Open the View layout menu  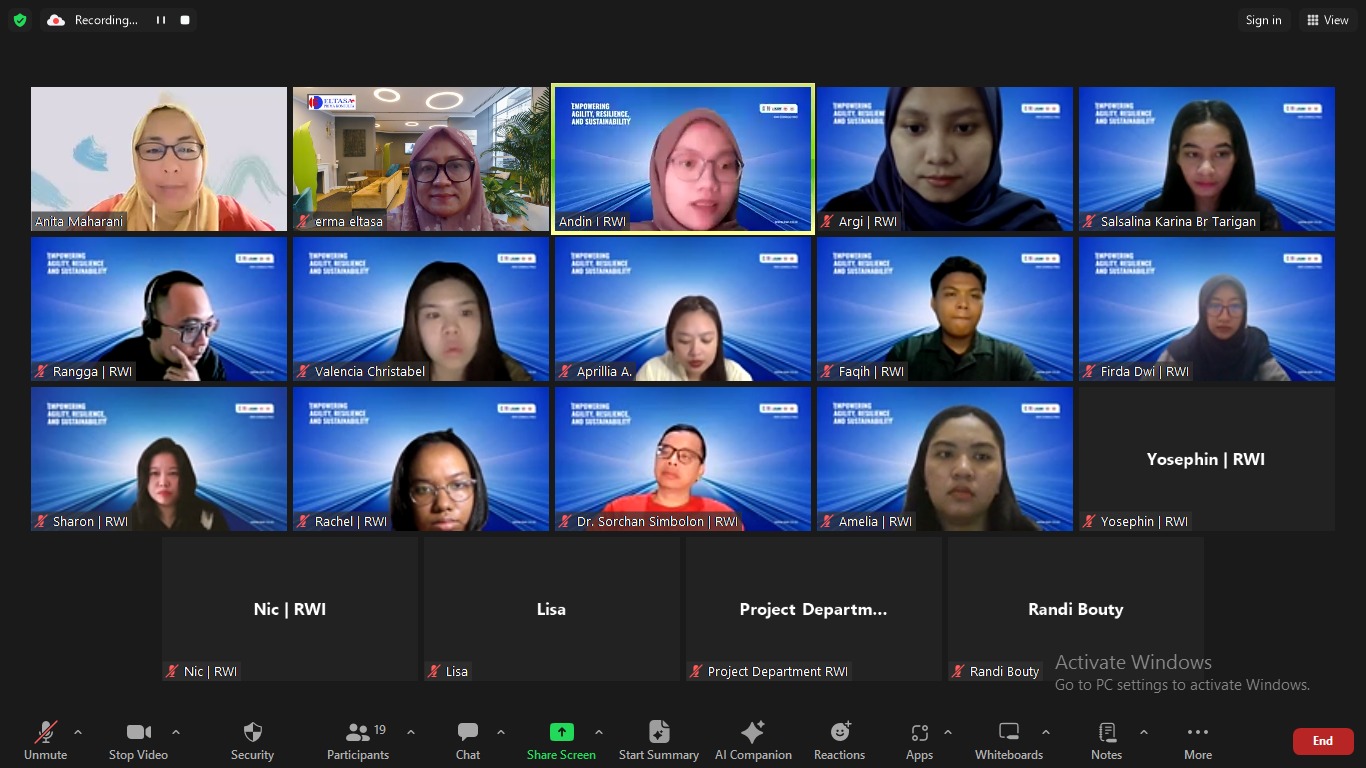tap(1327, 20)
